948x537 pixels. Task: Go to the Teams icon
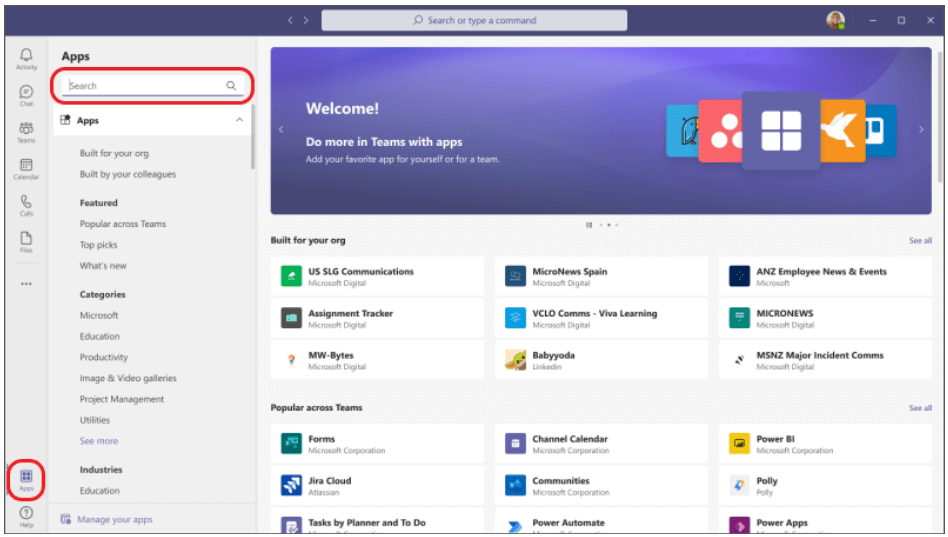(26, 132)
